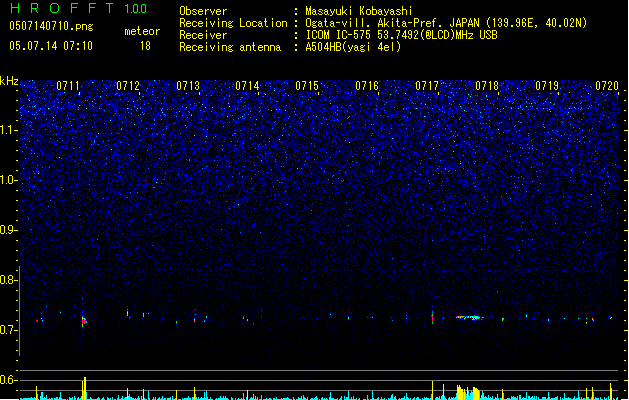Click the kHz axis unit label
The image size is (629, 400).
click(9, 81)
